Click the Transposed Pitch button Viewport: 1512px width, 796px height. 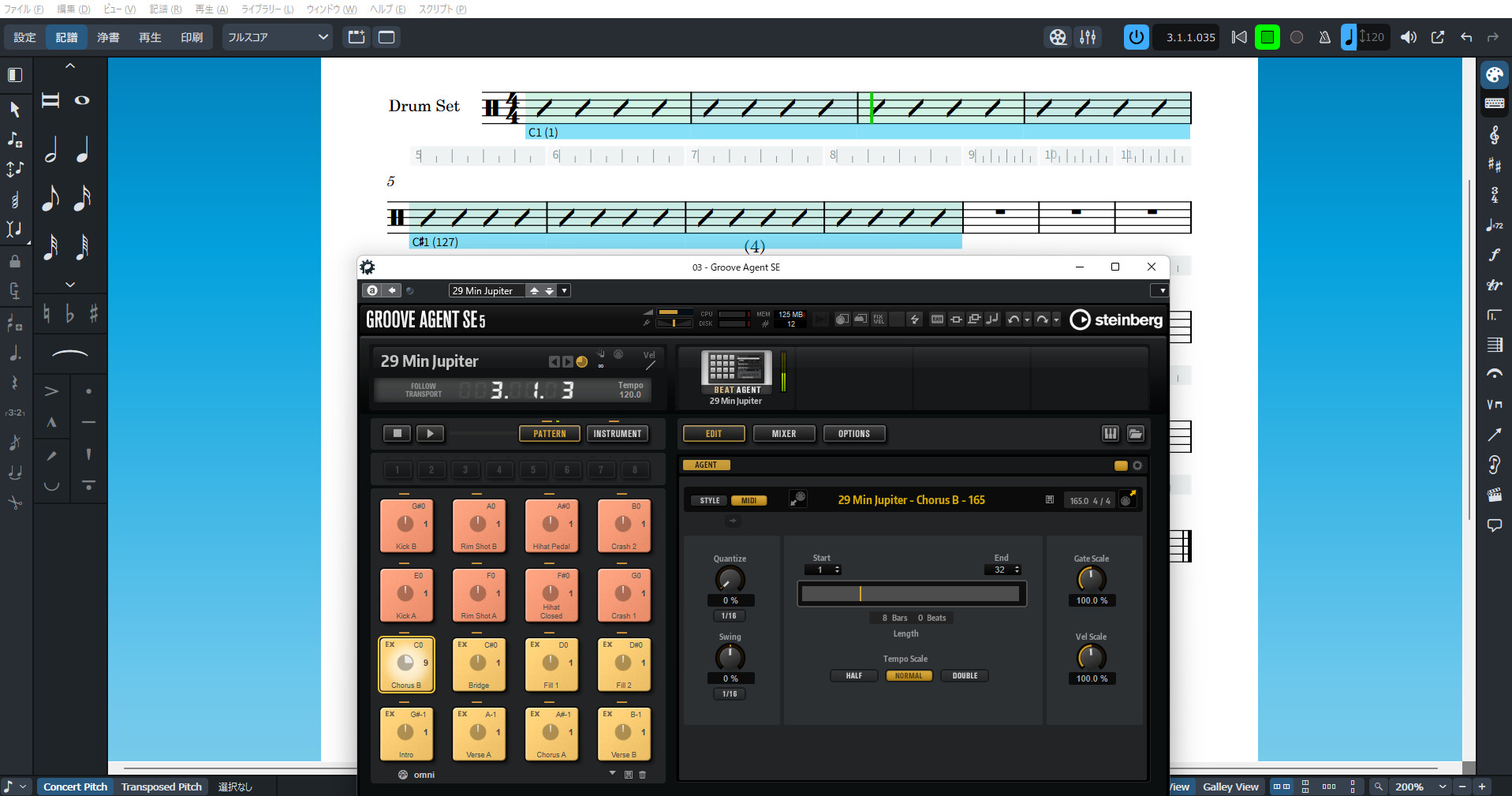coord(162,787)
